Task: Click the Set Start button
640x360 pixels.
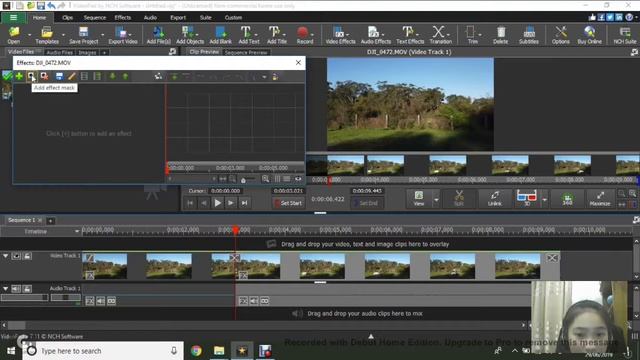Action: coord(288,203)
